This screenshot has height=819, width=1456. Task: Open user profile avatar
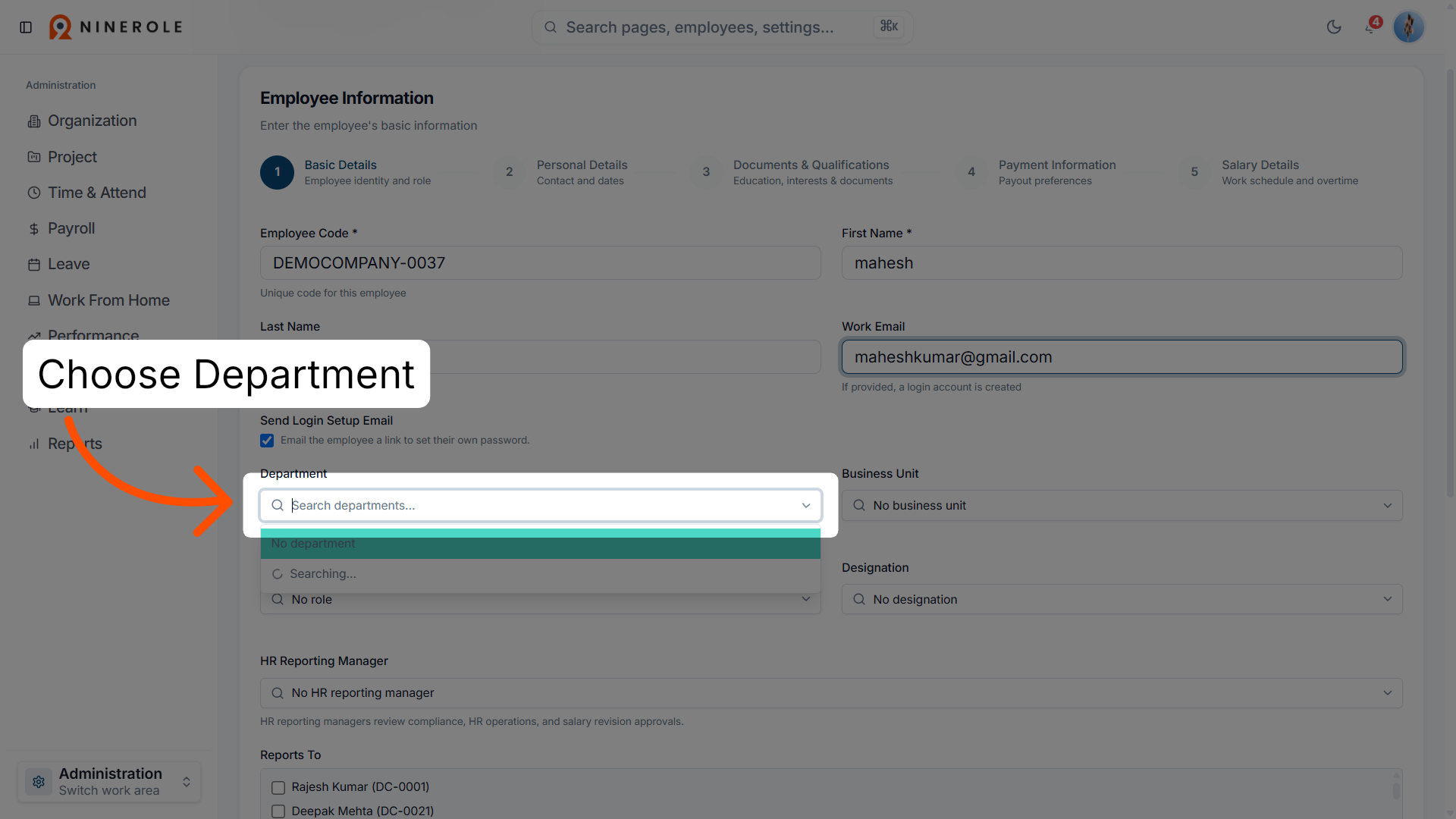tap(1409, 27)
